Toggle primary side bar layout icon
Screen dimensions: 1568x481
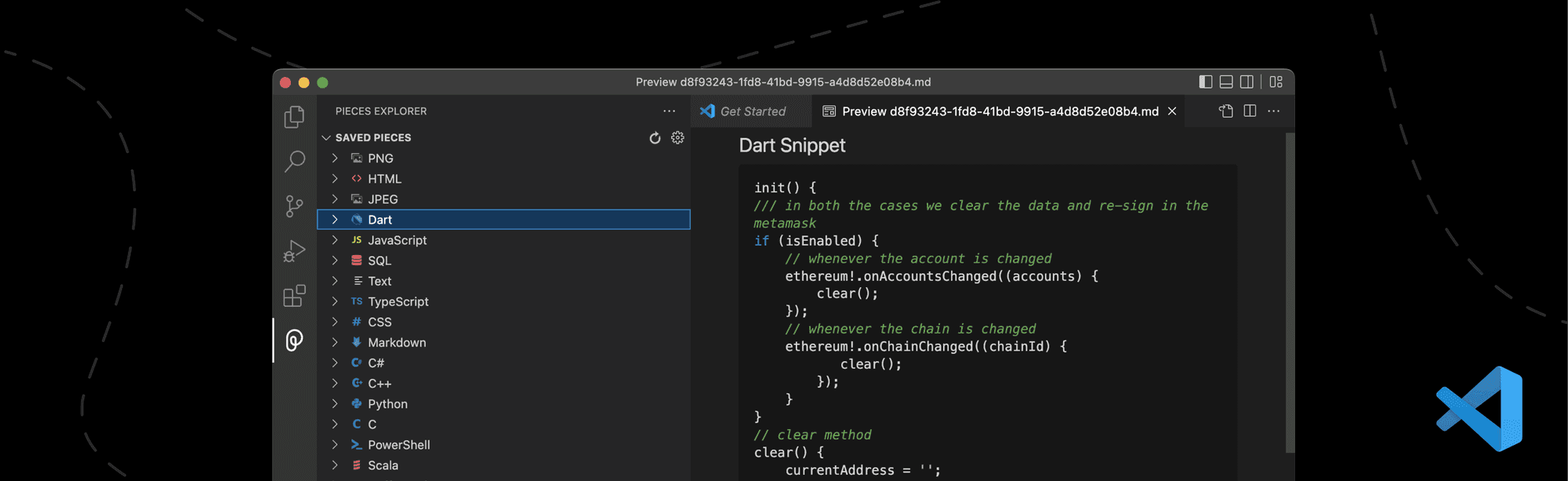[x=1206, y=82]
